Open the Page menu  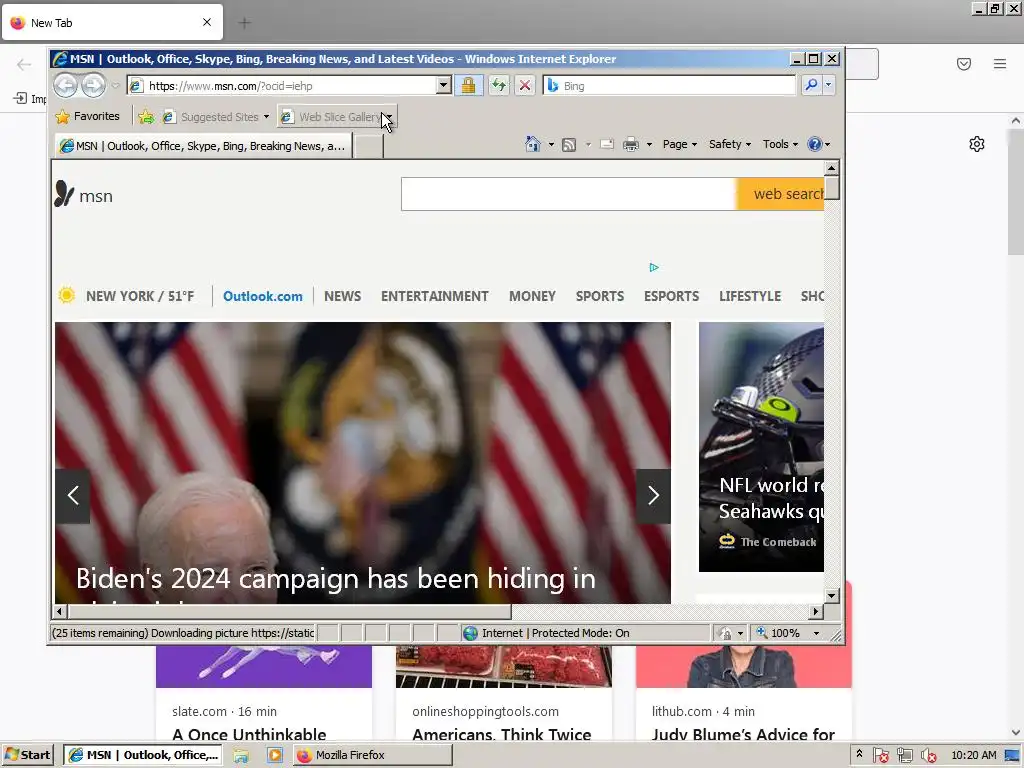tap(679, 144)
